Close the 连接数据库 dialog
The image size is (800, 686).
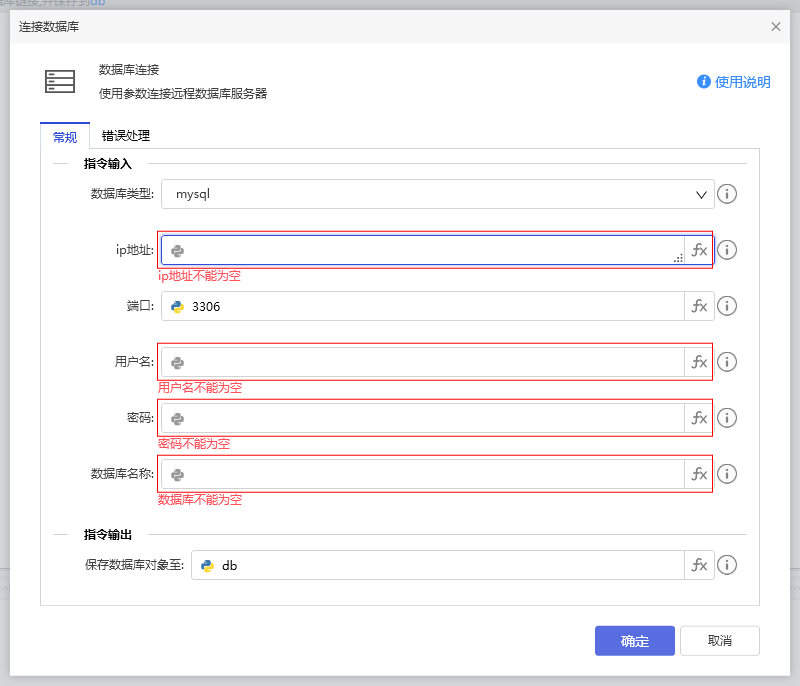[x=776, y=27]
